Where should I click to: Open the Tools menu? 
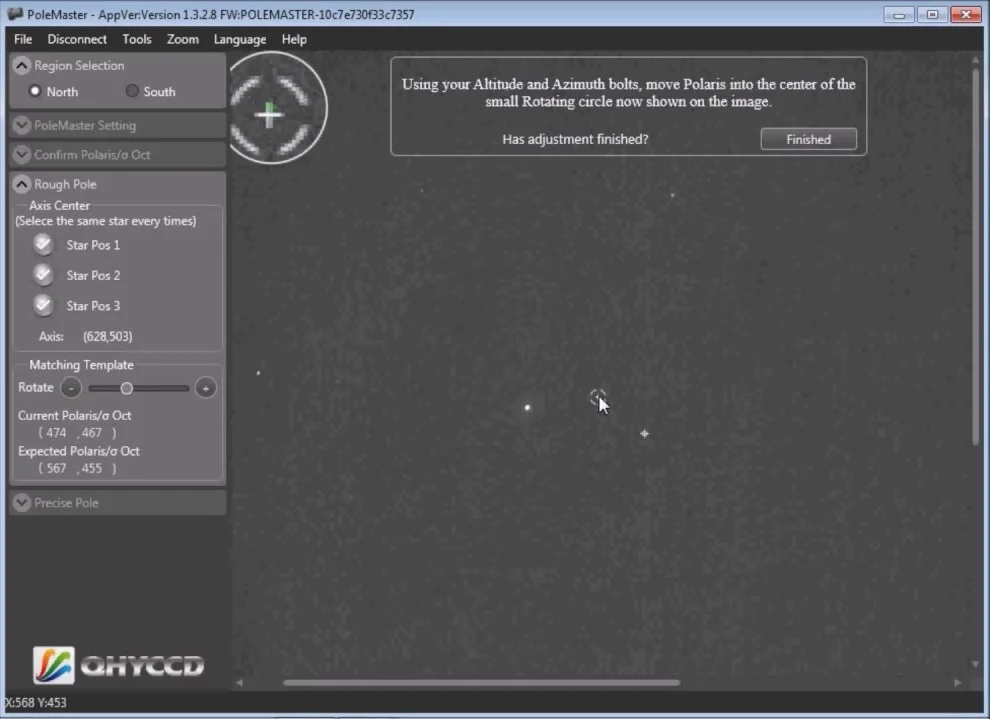click(x=137, y=39)
